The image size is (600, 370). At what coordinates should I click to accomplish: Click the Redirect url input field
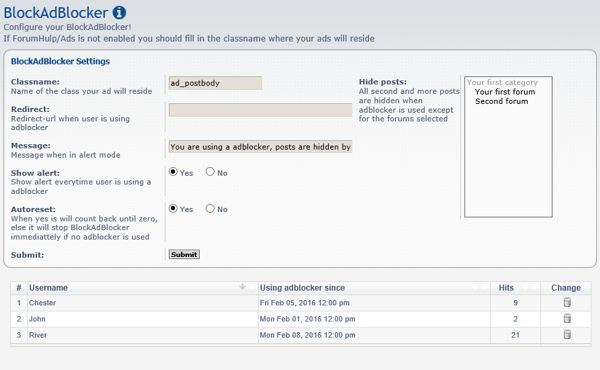click(x=260, y=110)
